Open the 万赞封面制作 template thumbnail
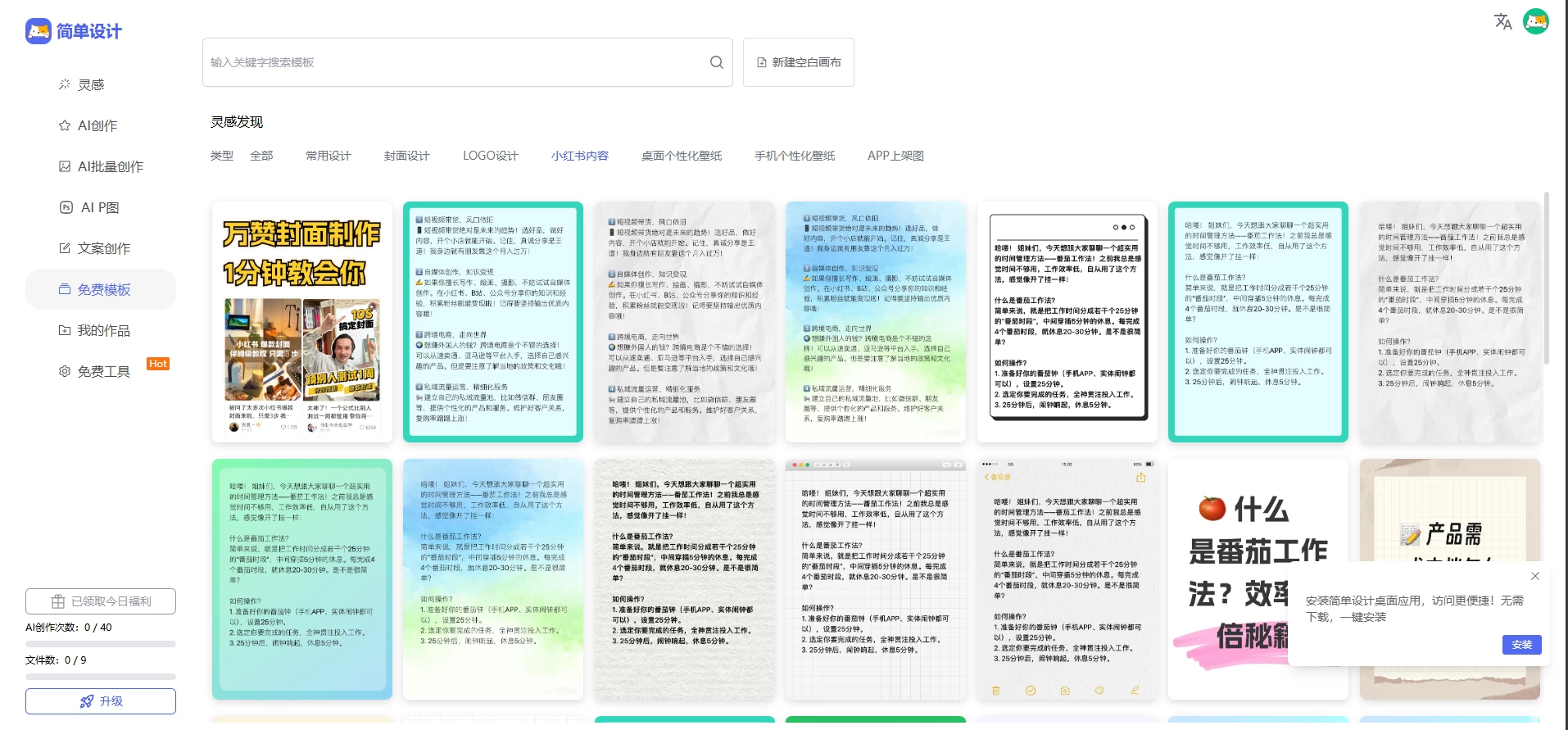Image resolution: width=1568 pixels, height=730 pixels. [301, 321]
